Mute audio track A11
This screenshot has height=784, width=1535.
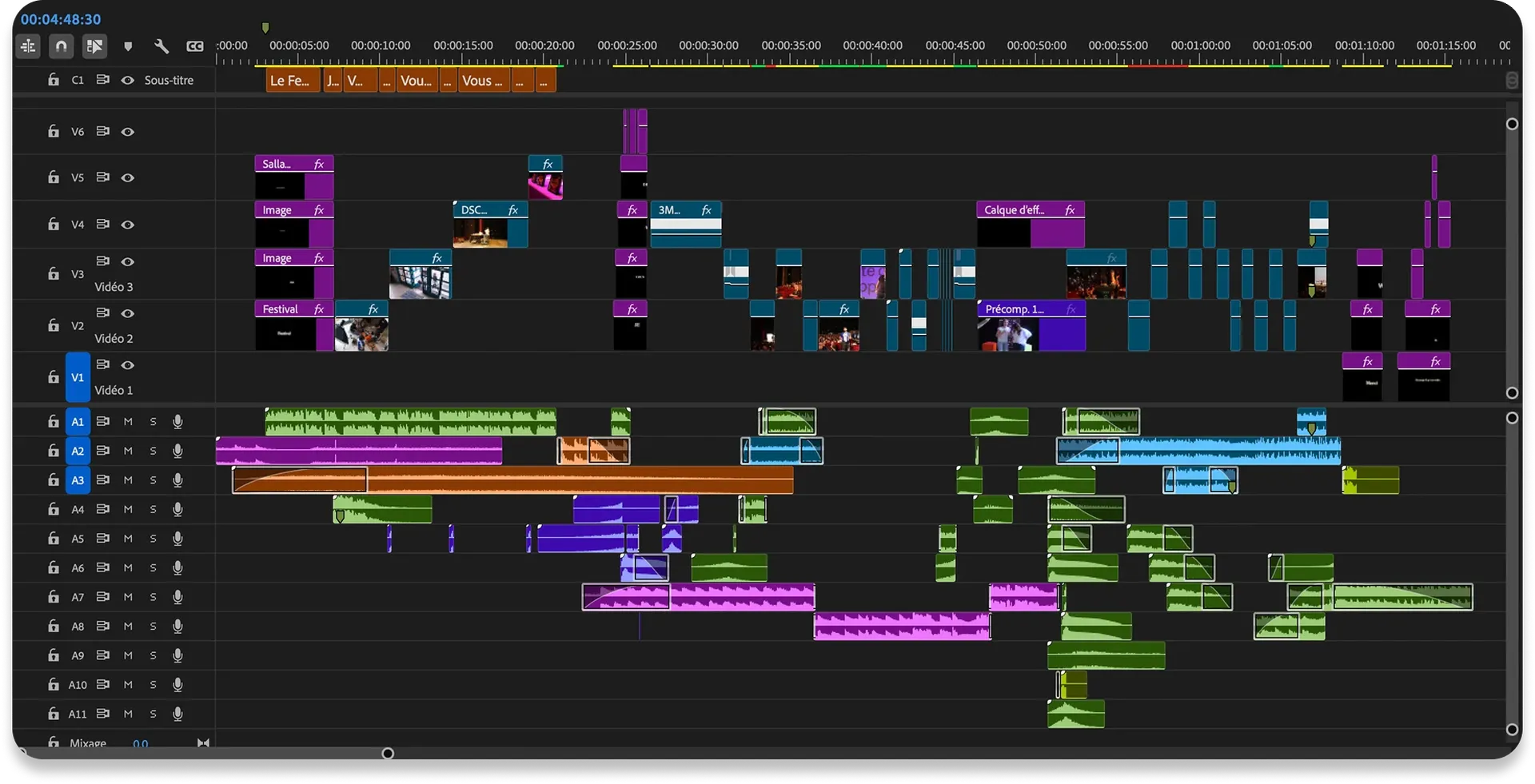coord(128,714)
